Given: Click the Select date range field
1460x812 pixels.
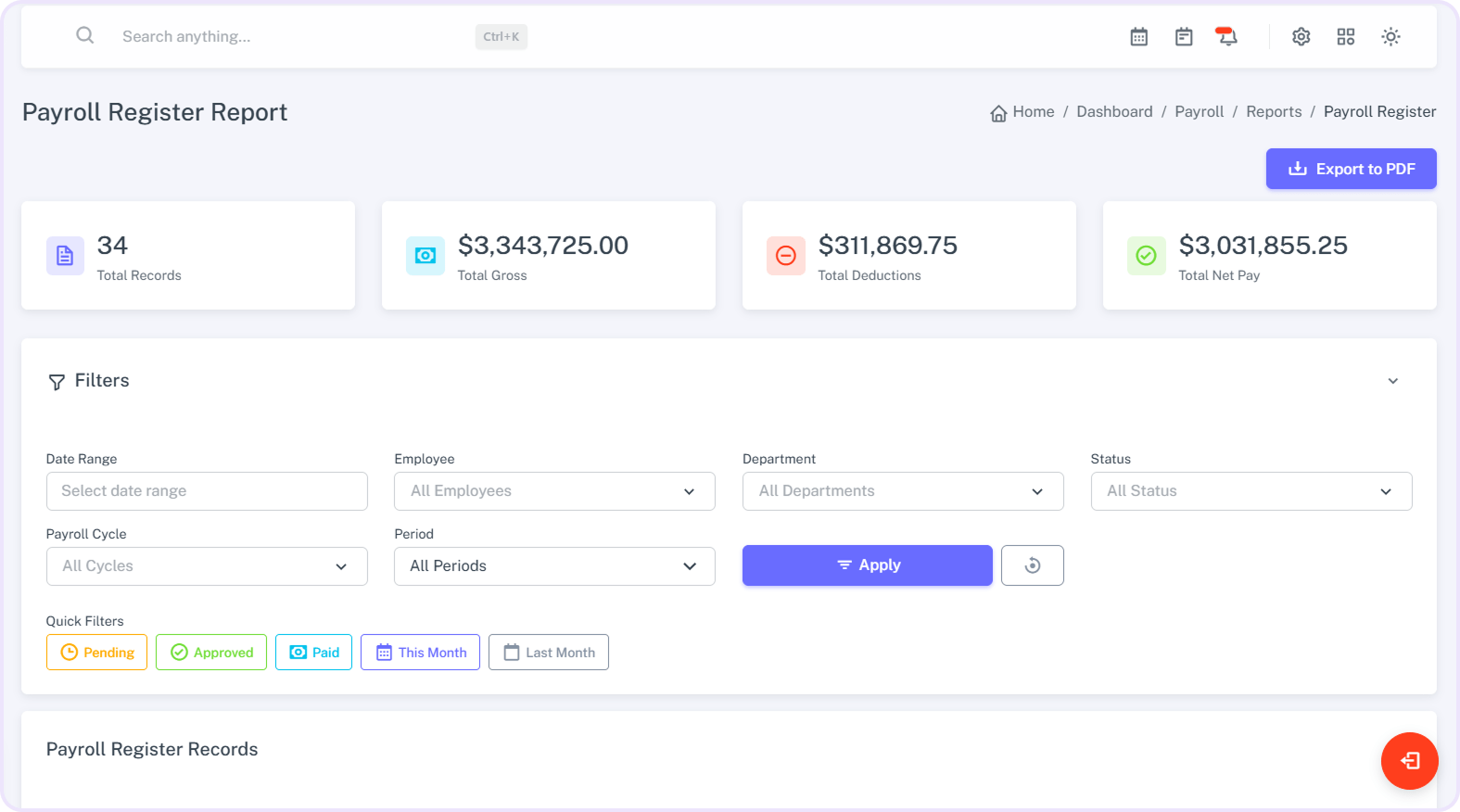Looking at the screenshot, I should pos(207,491).
